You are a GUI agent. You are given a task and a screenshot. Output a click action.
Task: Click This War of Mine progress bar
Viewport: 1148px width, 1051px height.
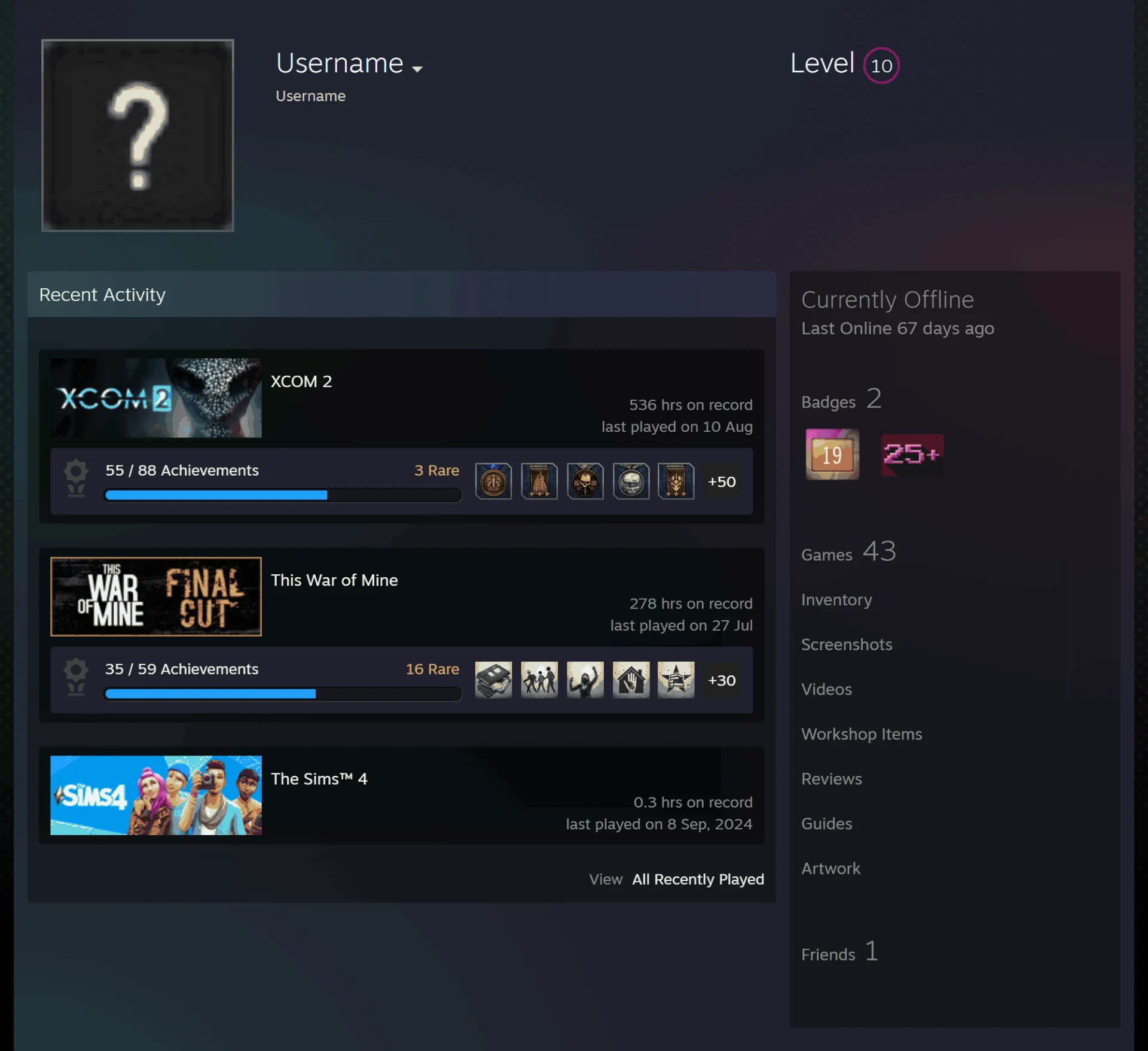pyautogui.click(x=283, y=693)
